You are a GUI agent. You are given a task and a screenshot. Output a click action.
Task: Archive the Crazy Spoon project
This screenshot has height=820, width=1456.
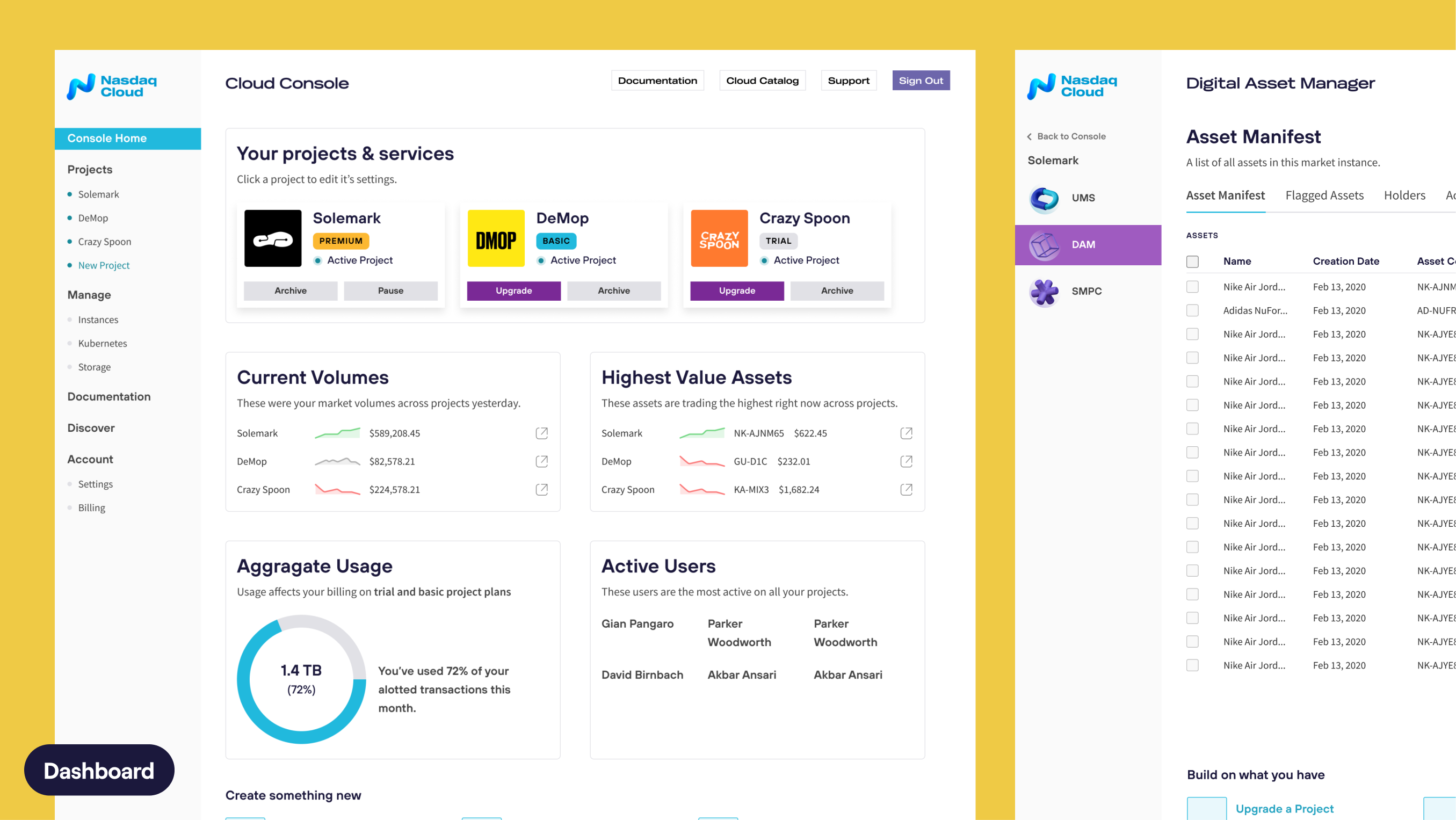pos(837,291)
